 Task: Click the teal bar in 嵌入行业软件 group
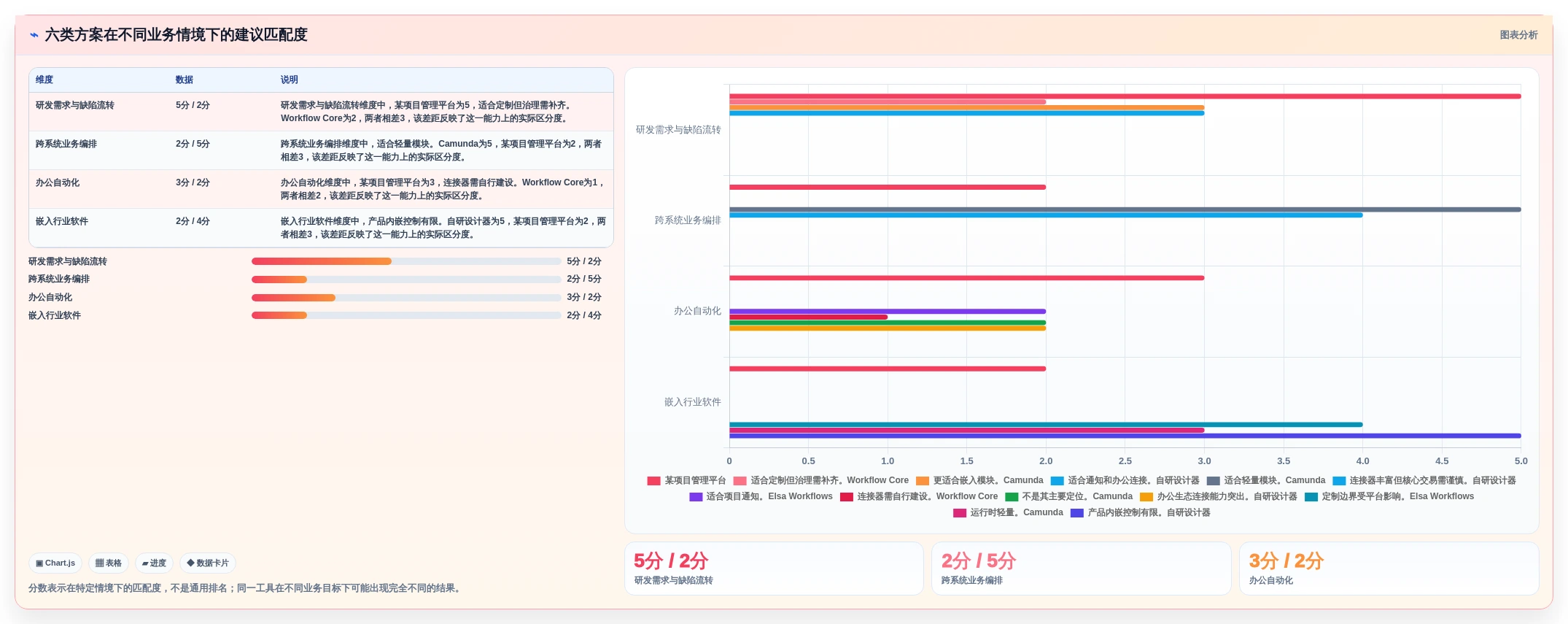coord(1046,425)
